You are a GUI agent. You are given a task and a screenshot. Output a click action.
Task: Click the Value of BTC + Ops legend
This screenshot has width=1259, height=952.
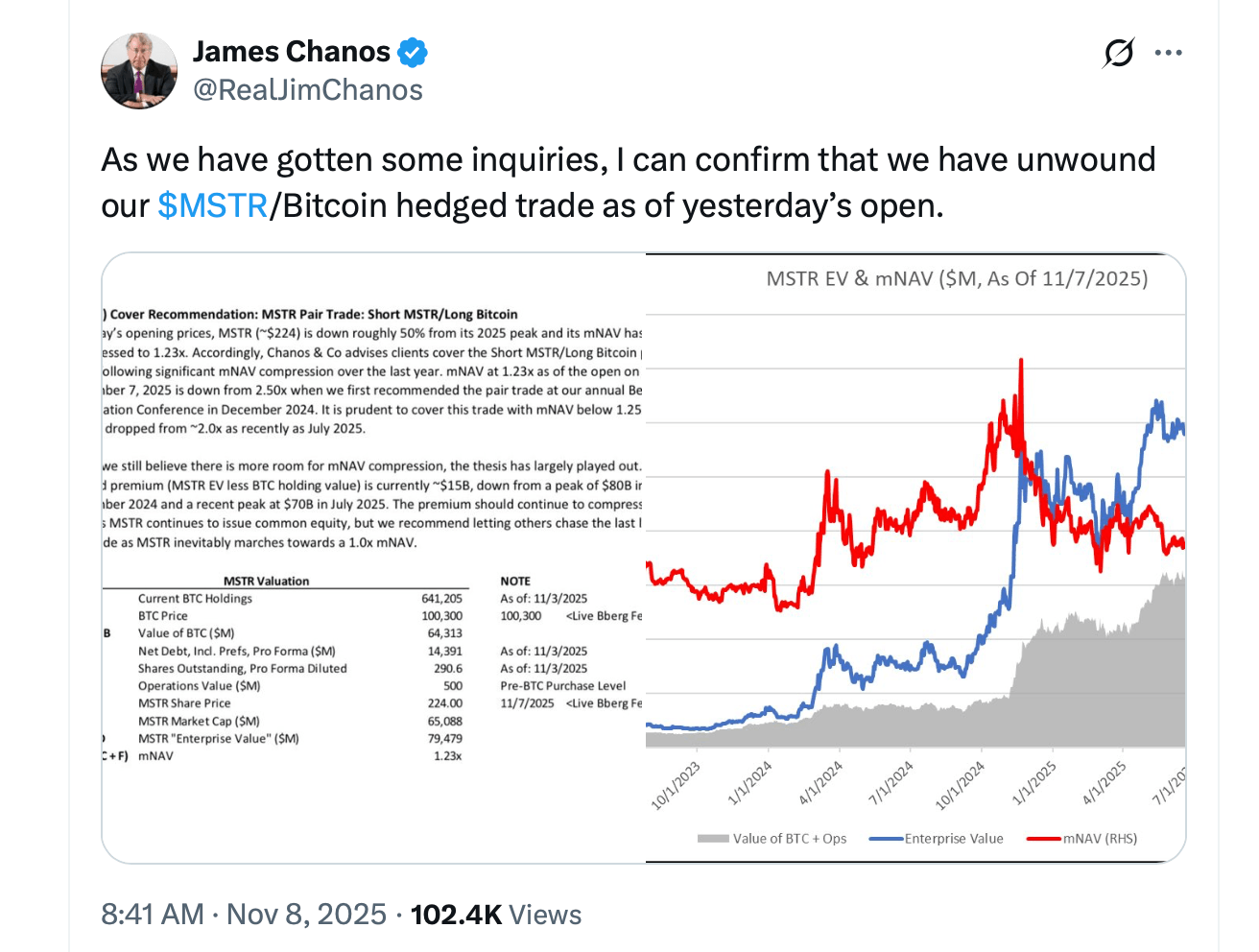click(773, 838)
